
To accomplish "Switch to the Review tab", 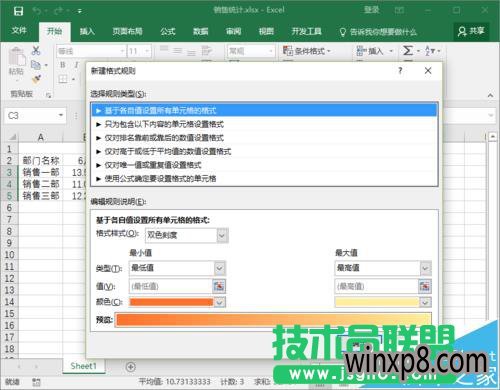I will [x=233, y=32].
